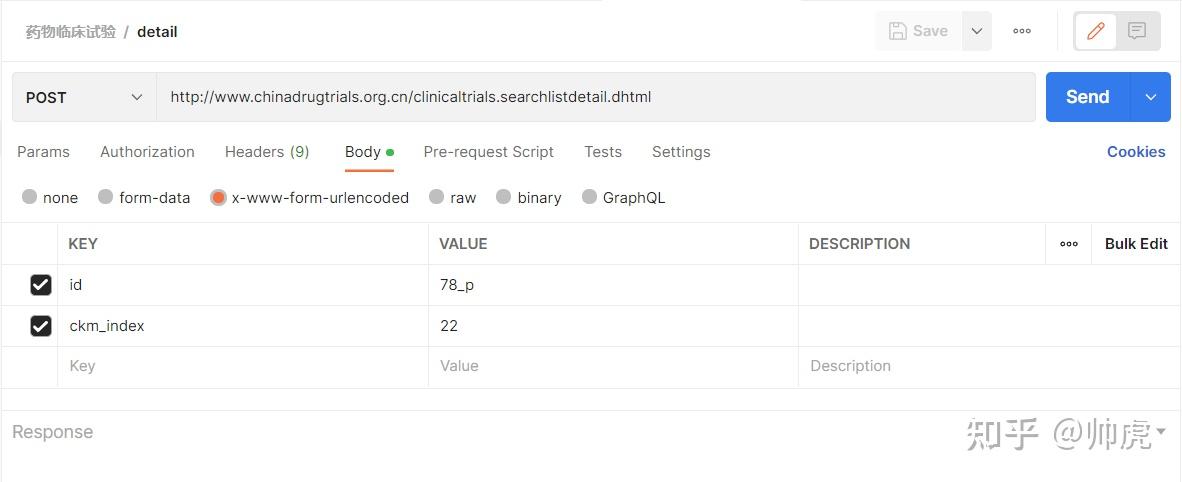Image resolution: width=1182 pixels, height=482 pixels.
Task: Expand the POST method dropdown
Action: click(85, 97)
